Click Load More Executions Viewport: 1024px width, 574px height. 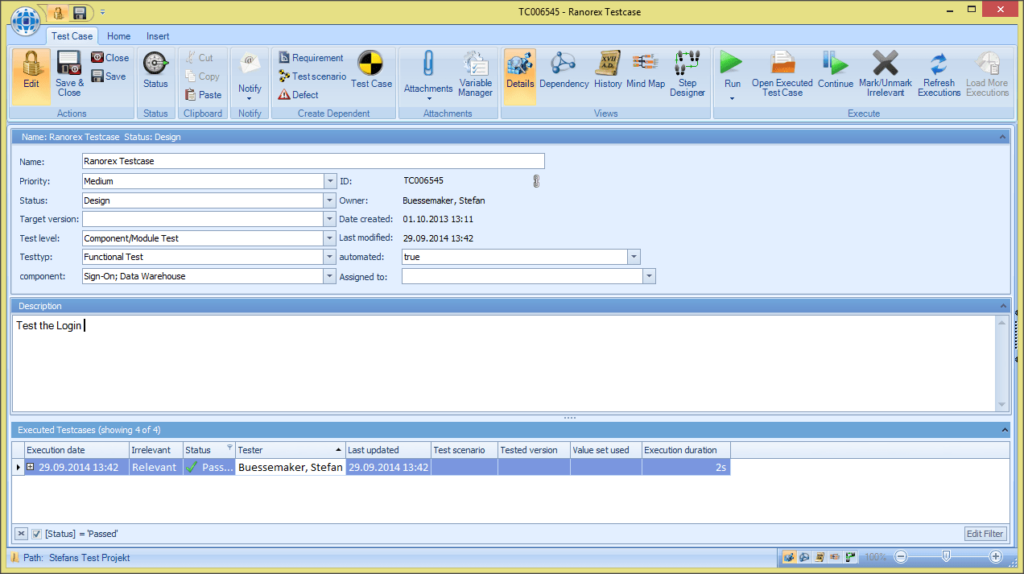click(987, 74)
